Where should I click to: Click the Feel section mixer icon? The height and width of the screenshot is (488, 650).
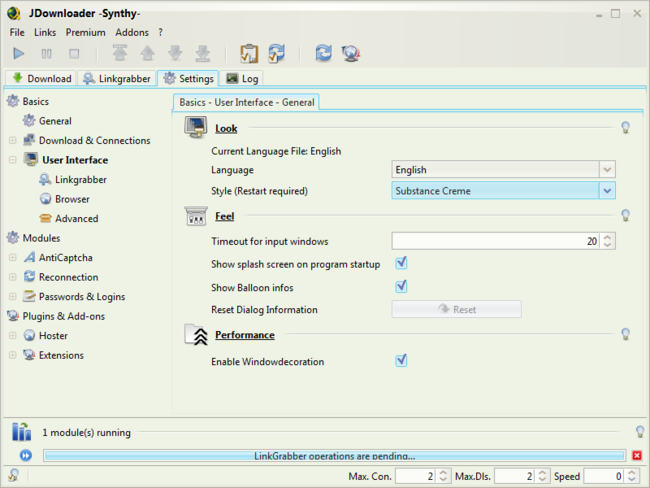196,216
